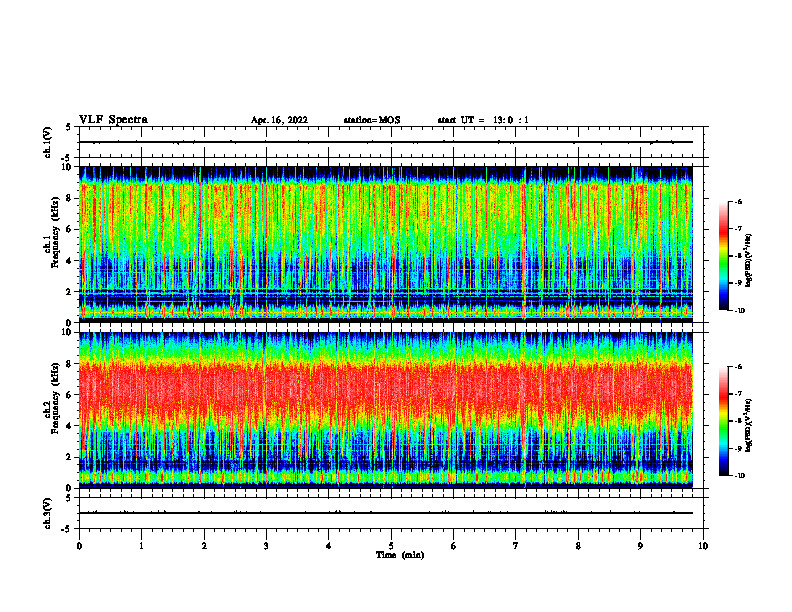Select the "start UT = 13:0 :1" text

(x=483, y=120)
